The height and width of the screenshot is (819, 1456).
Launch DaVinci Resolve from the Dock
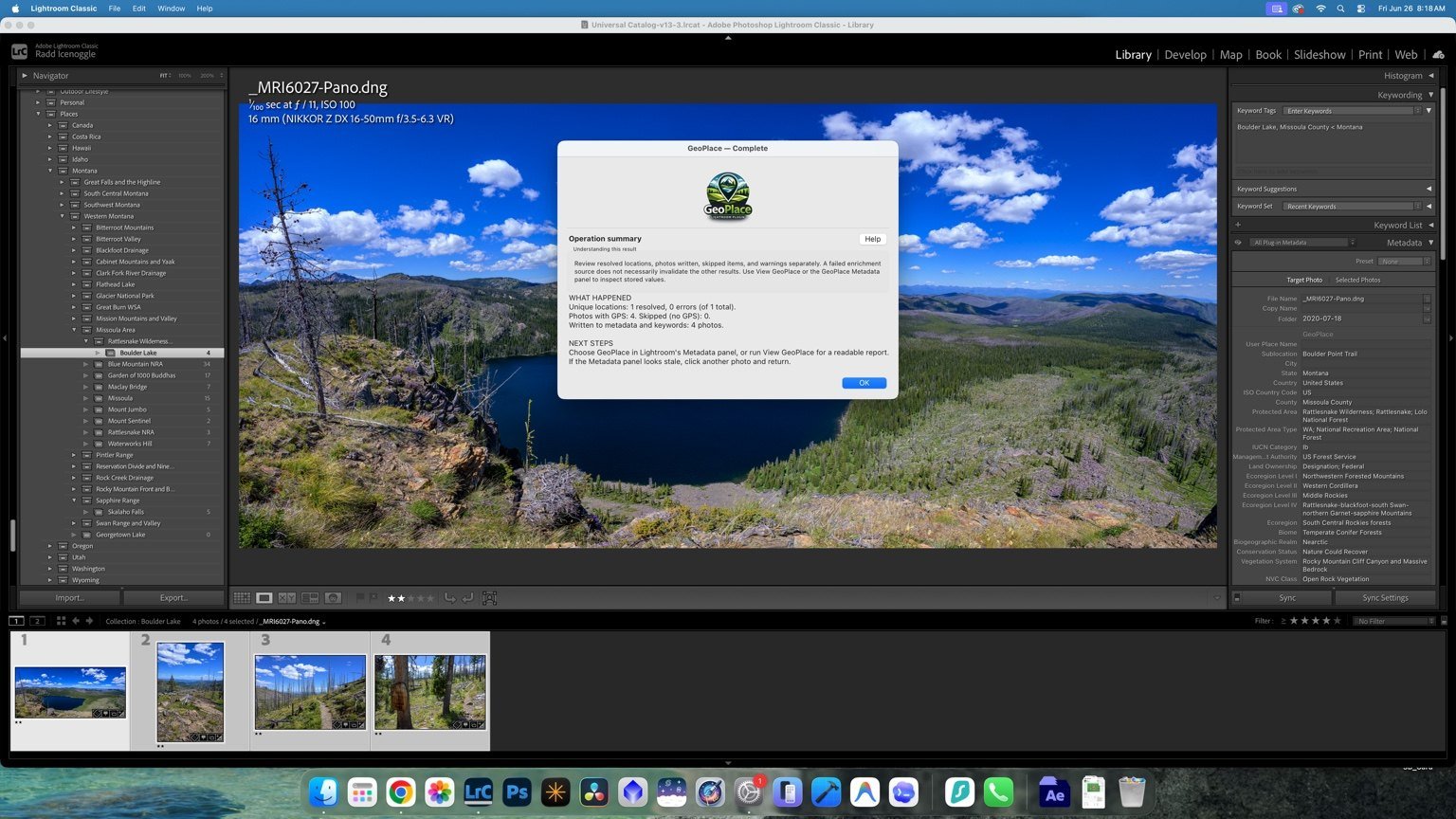pos(594,792)
